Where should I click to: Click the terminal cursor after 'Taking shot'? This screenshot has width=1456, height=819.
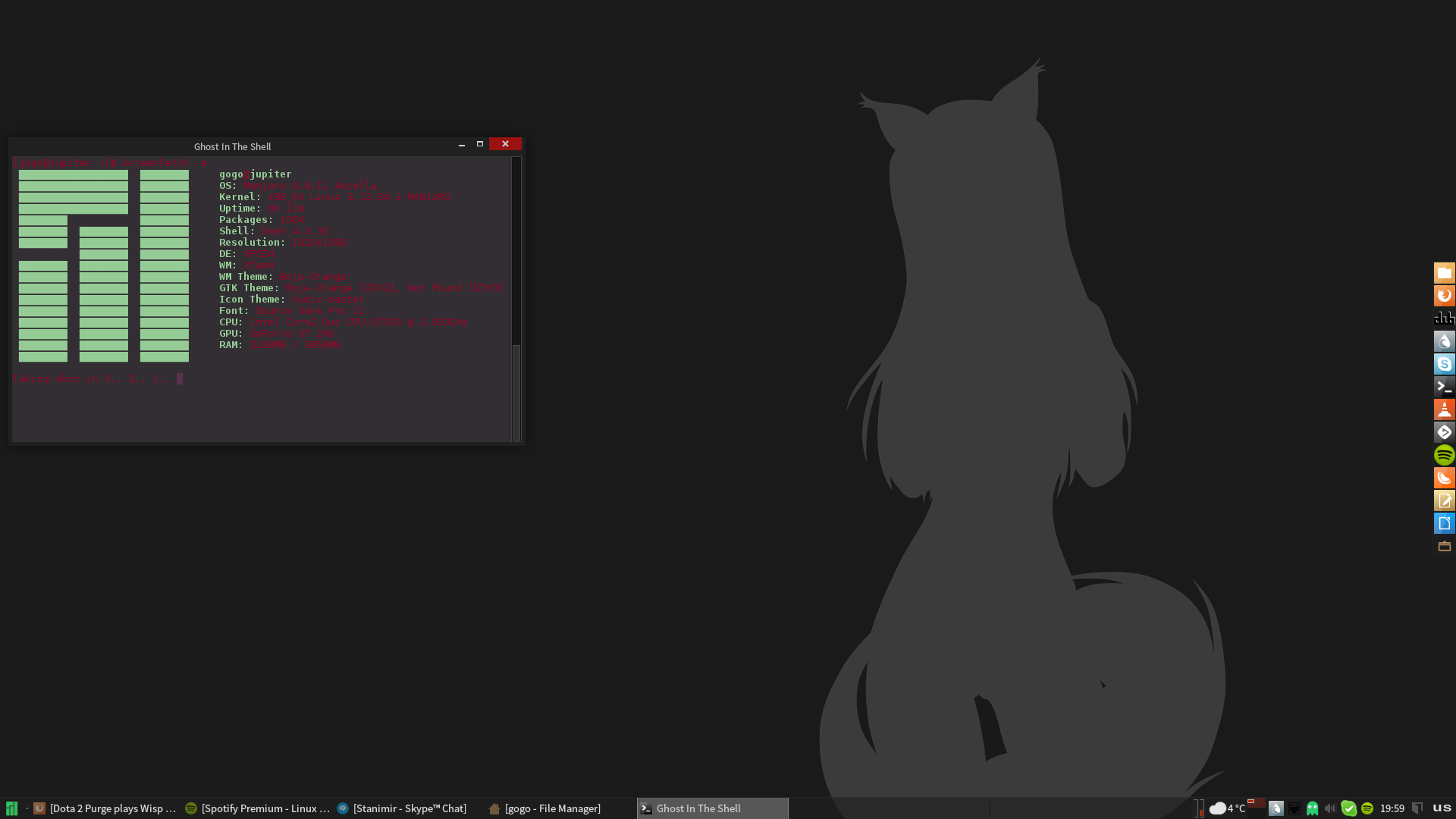click(180, 378)
